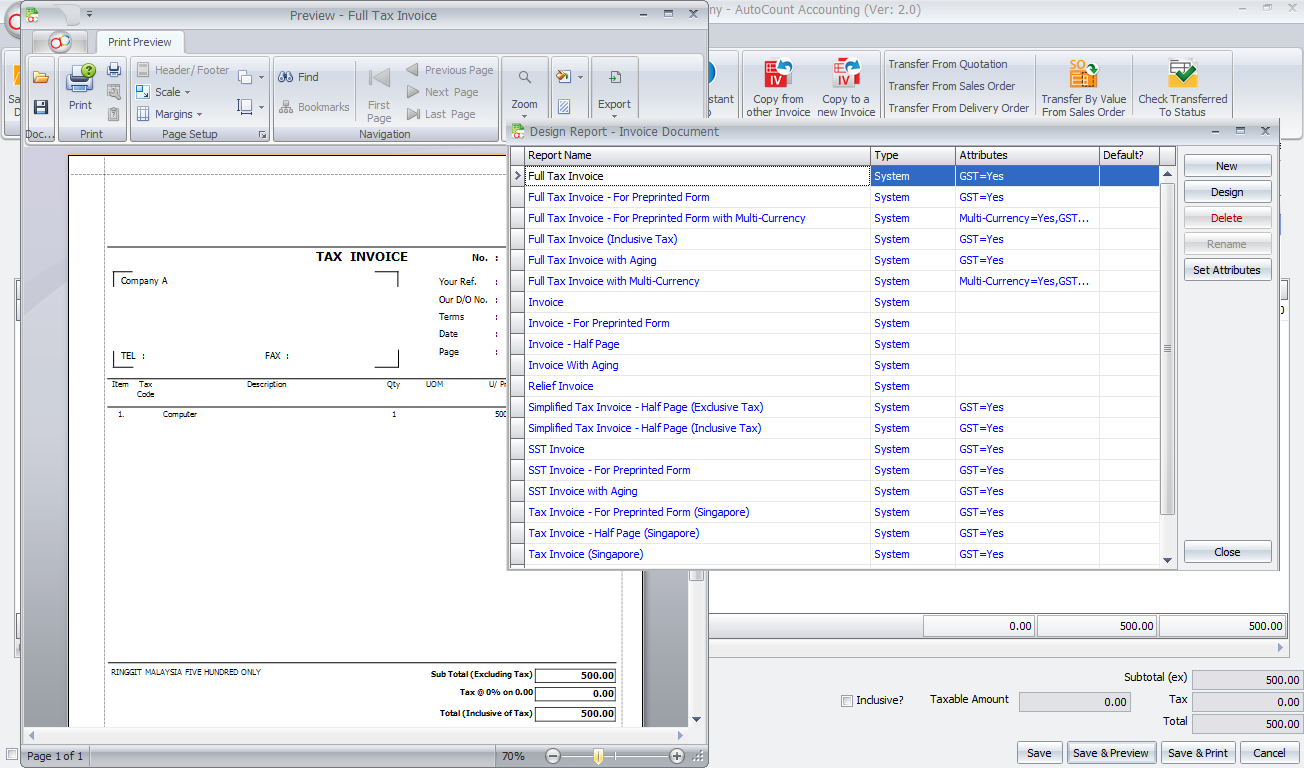Select 'SST Invoice with Aging' report row
Image resolution: width=1304 pixels, height=768 pixels.
835,491
